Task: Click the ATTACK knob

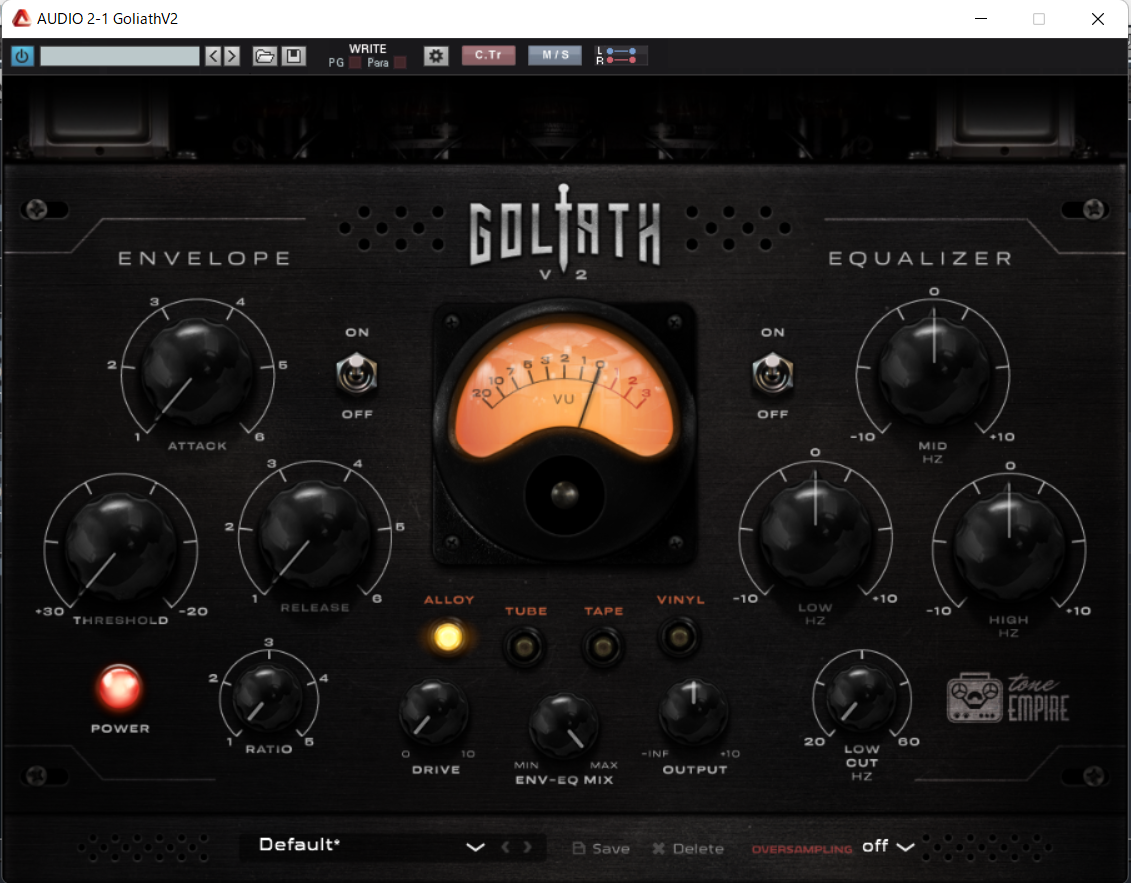Action: [x=197, y=372]
